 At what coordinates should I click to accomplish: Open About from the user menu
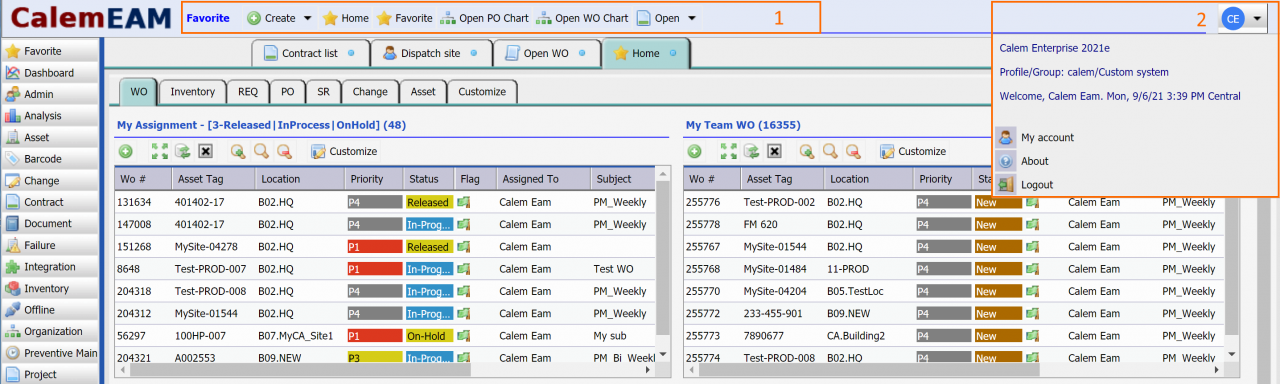point(1024,161)
